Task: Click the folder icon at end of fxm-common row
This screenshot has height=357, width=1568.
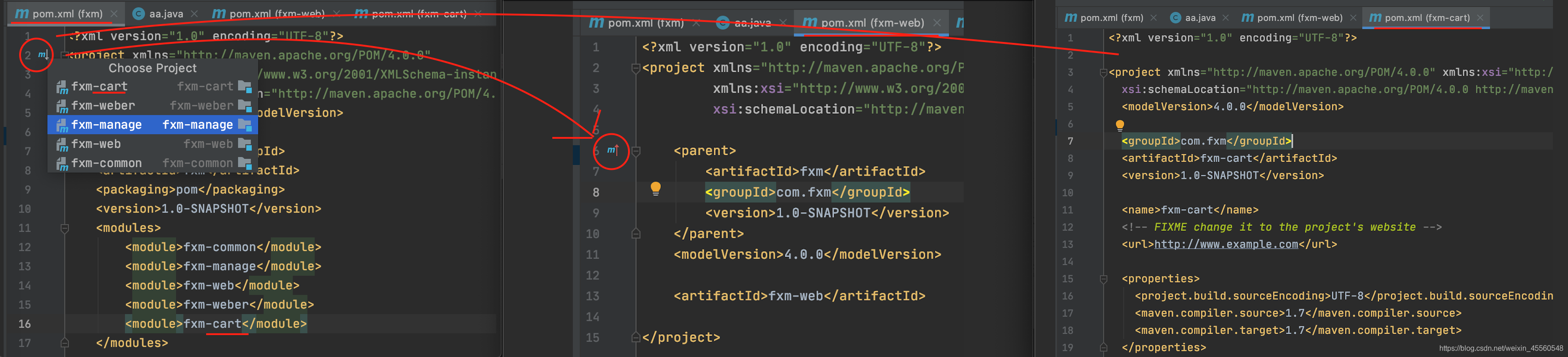Action: click(x=245, y=163)
